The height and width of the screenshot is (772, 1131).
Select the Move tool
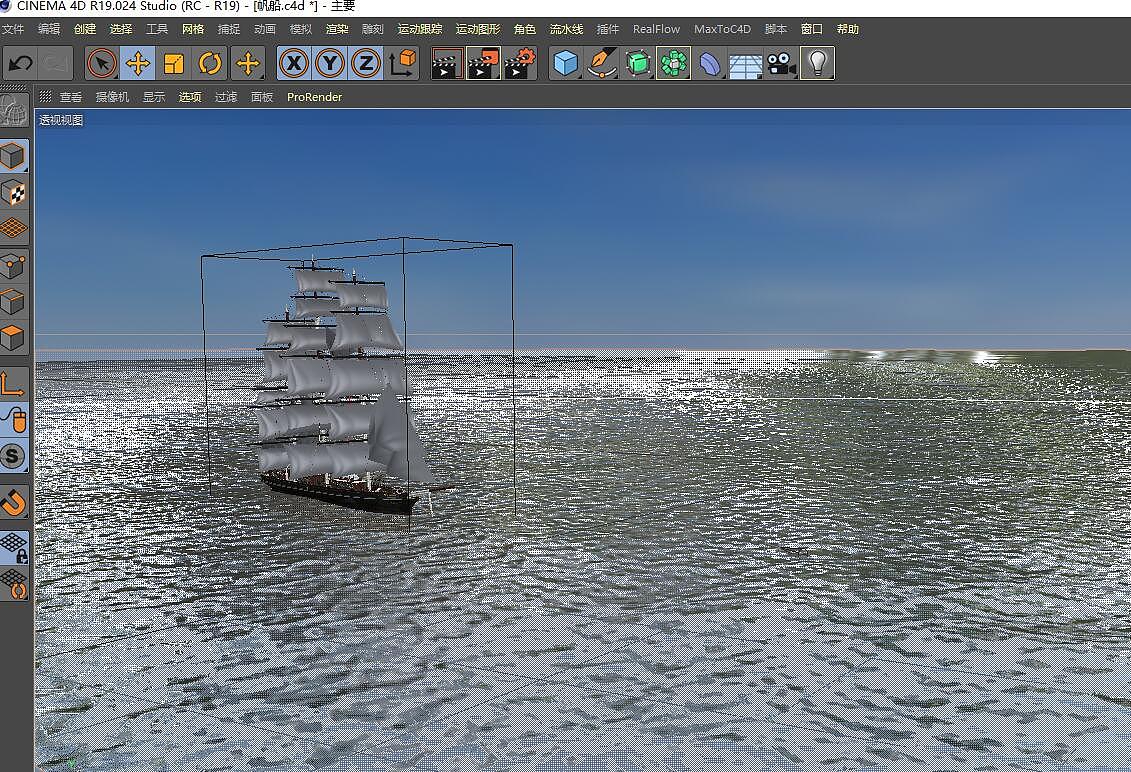point(137,63)
